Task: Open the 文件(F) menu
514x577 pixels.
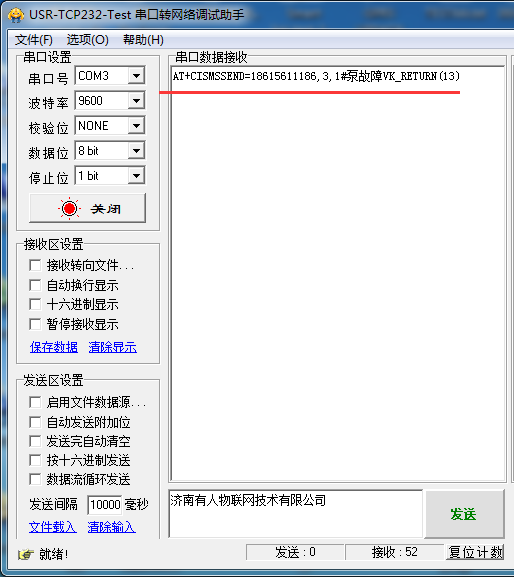Action: click(x=34, y=39)
